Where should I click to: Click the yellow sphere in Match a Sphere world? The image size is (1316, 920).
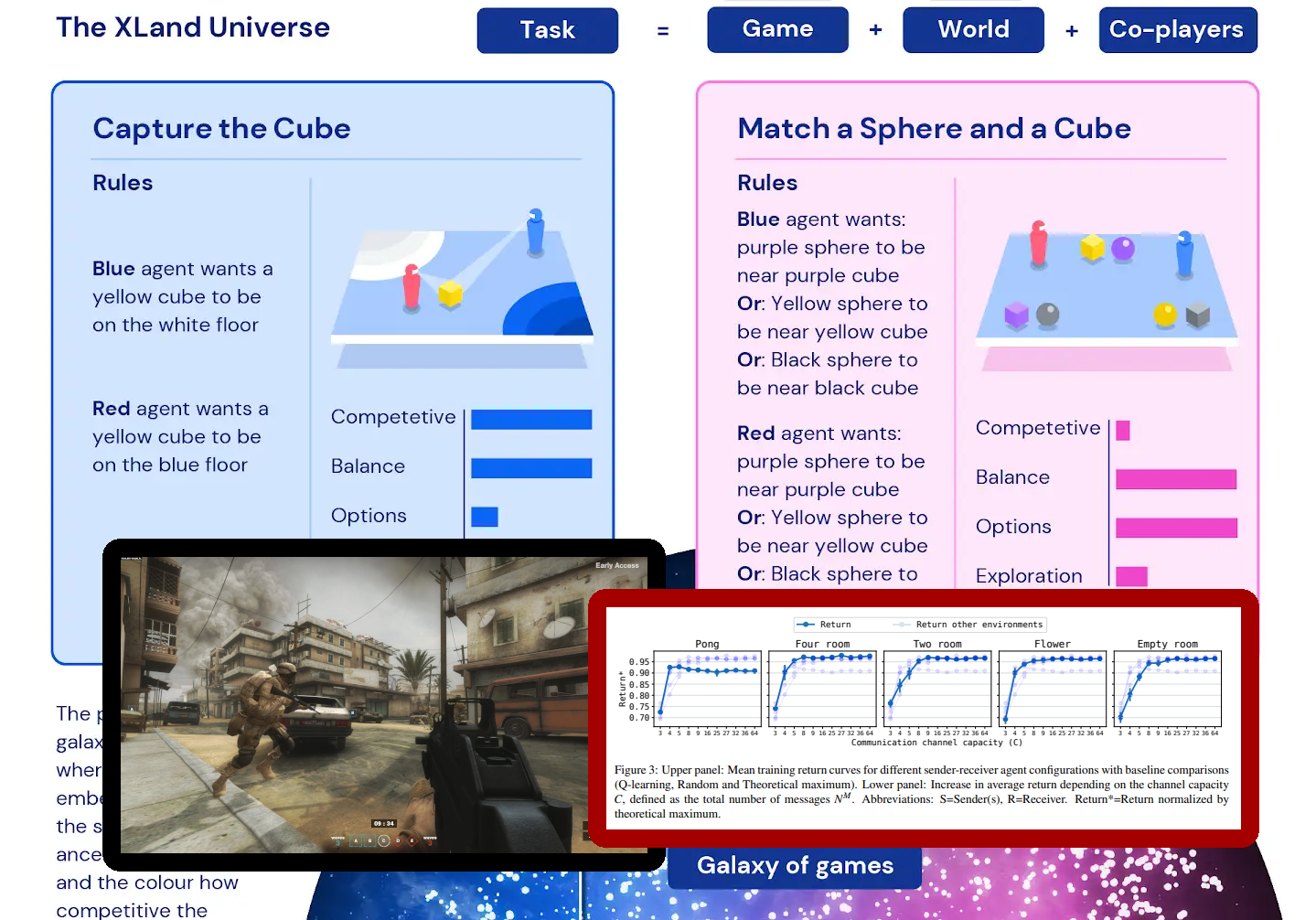[x=1165, y=315]
